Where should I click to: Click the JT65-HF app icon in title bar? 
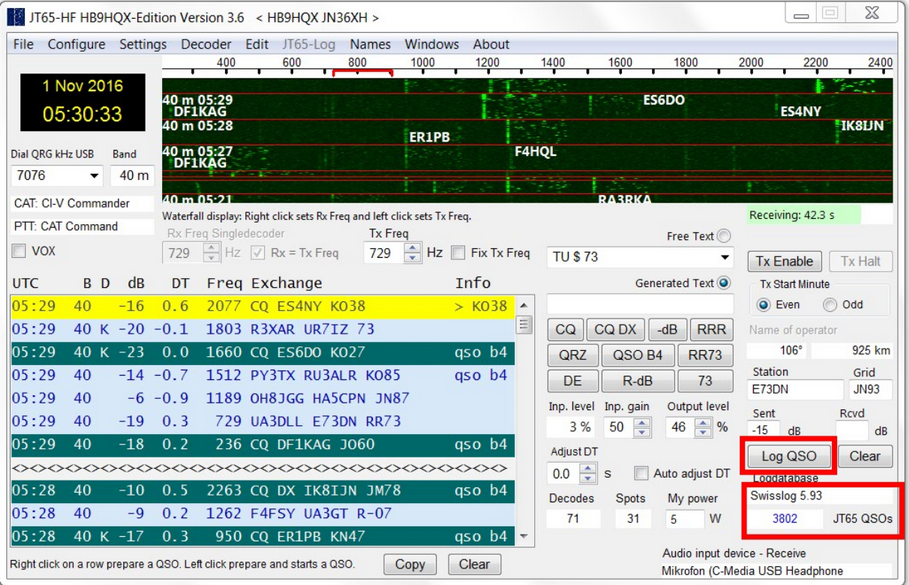[16, 17]
